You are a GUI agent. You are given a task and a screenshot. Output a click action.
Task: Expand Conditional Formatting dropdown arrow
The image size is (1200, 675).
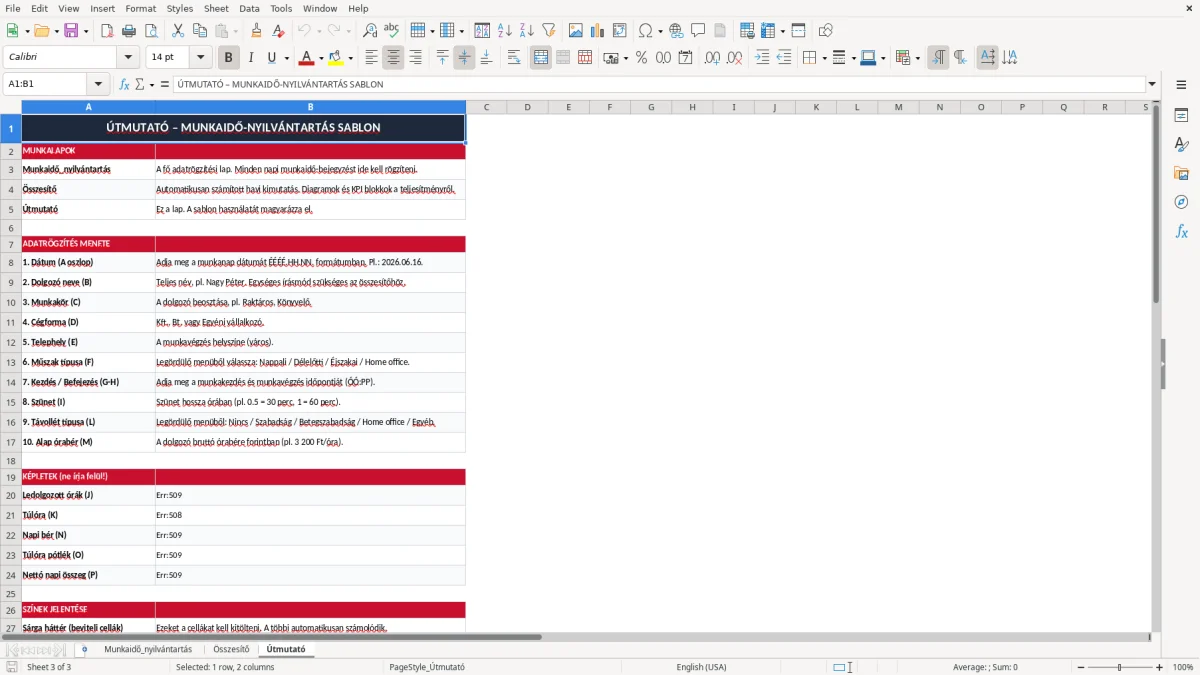[917, 58]
